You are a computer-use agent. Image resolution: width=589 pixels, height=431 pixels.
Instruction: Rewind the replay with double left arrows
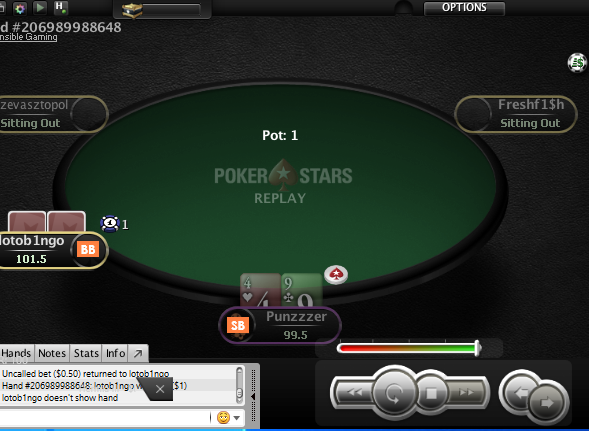pyautogui.click(x=354, y=393)
